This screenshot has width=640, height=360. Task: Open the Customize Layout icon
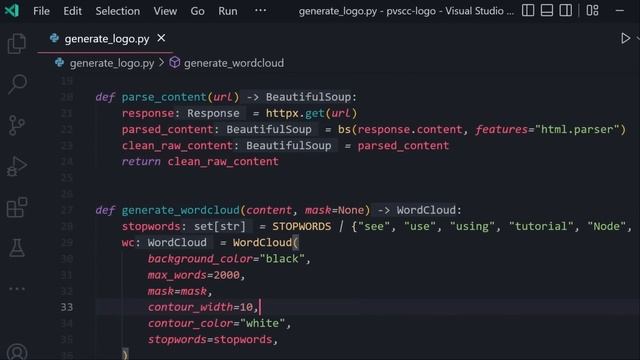click(592, 11)
